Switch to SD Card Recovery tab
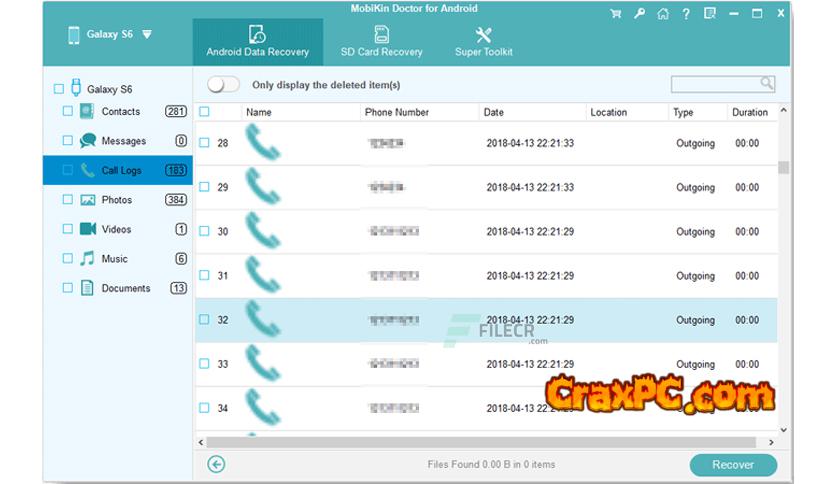 [381, 42]
